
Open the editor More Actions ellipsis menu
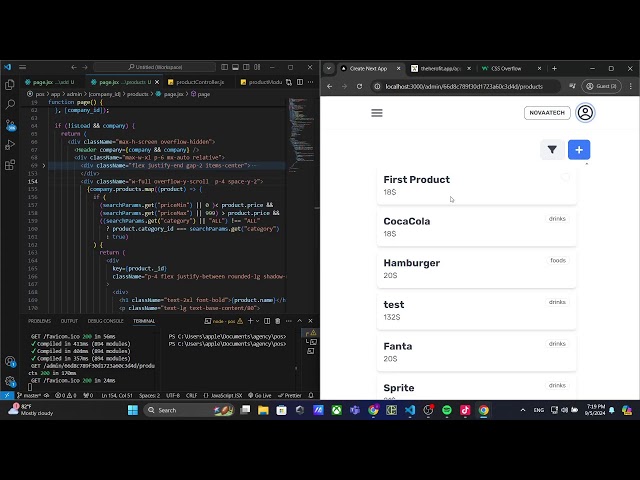[x=311, y=82]
